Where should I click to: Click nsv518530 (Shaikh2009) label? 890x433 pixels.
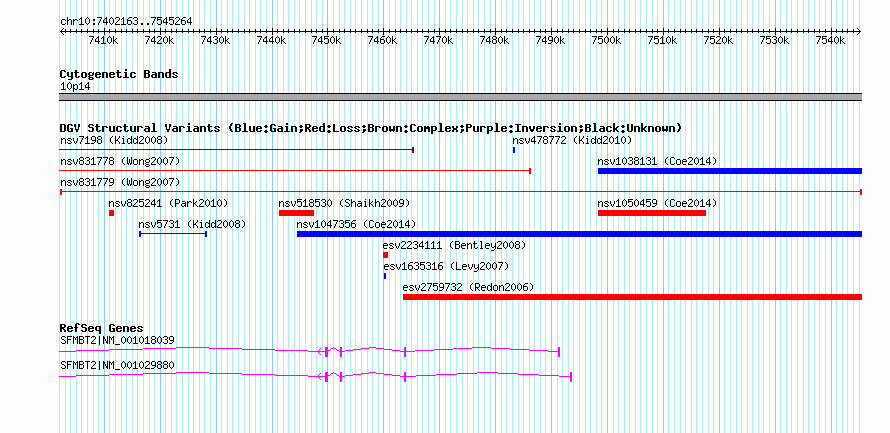coord(344,203)
